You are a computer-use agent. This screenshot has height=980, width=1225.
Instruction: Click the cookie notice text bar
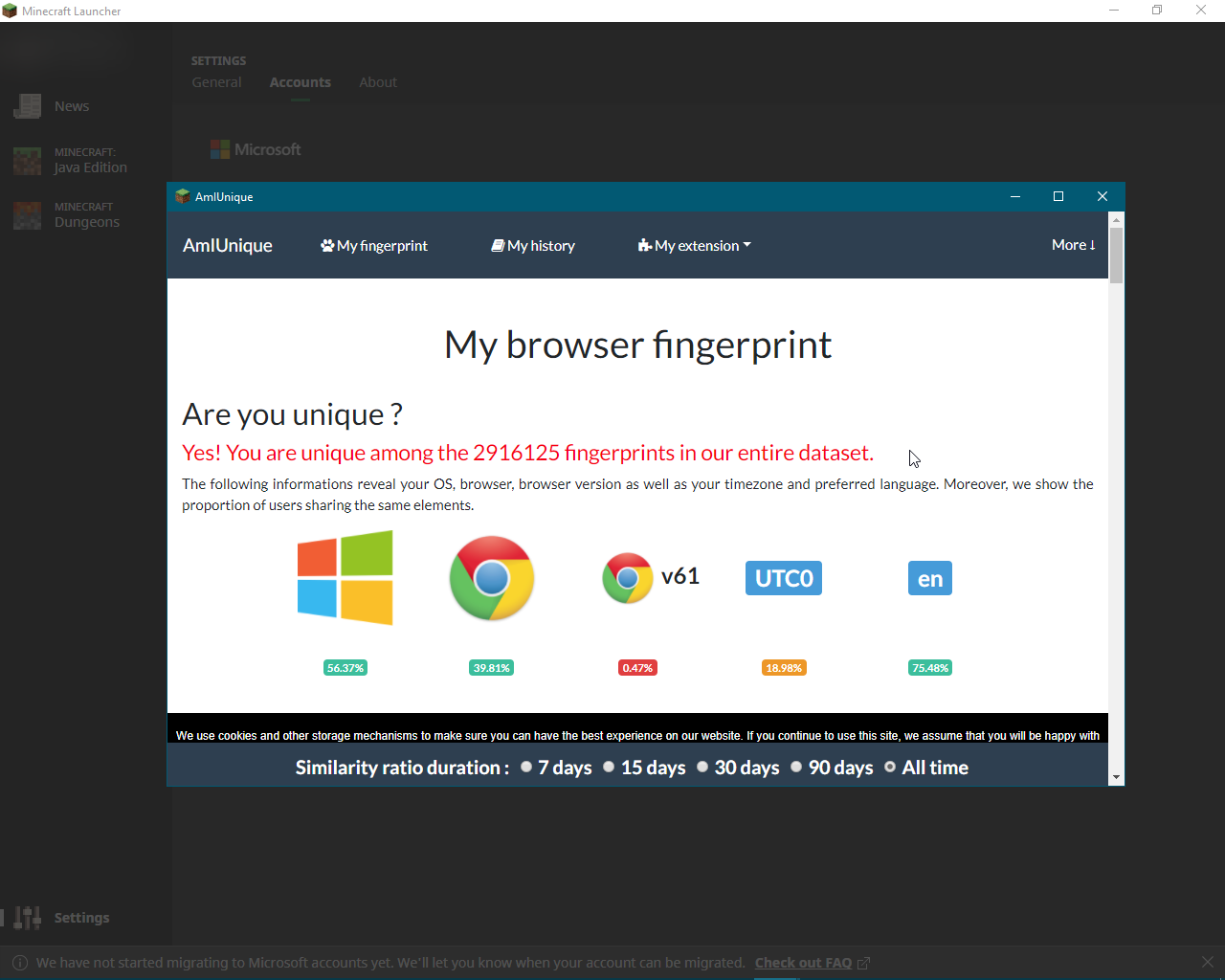point(637,736)
